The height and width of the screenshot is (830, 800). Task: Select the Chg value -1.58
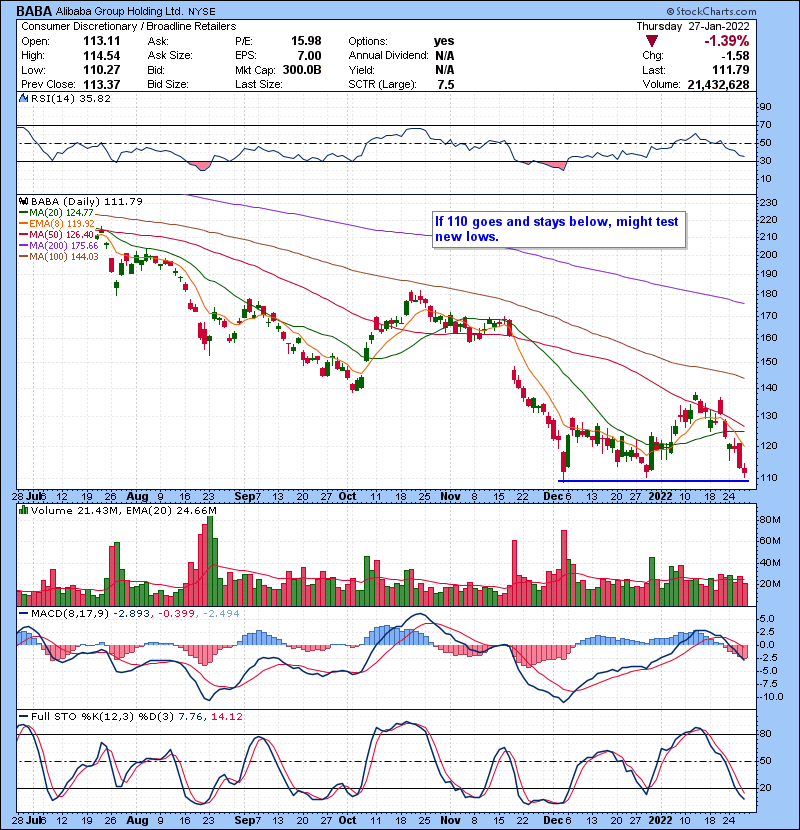click(x=735, y=56)
